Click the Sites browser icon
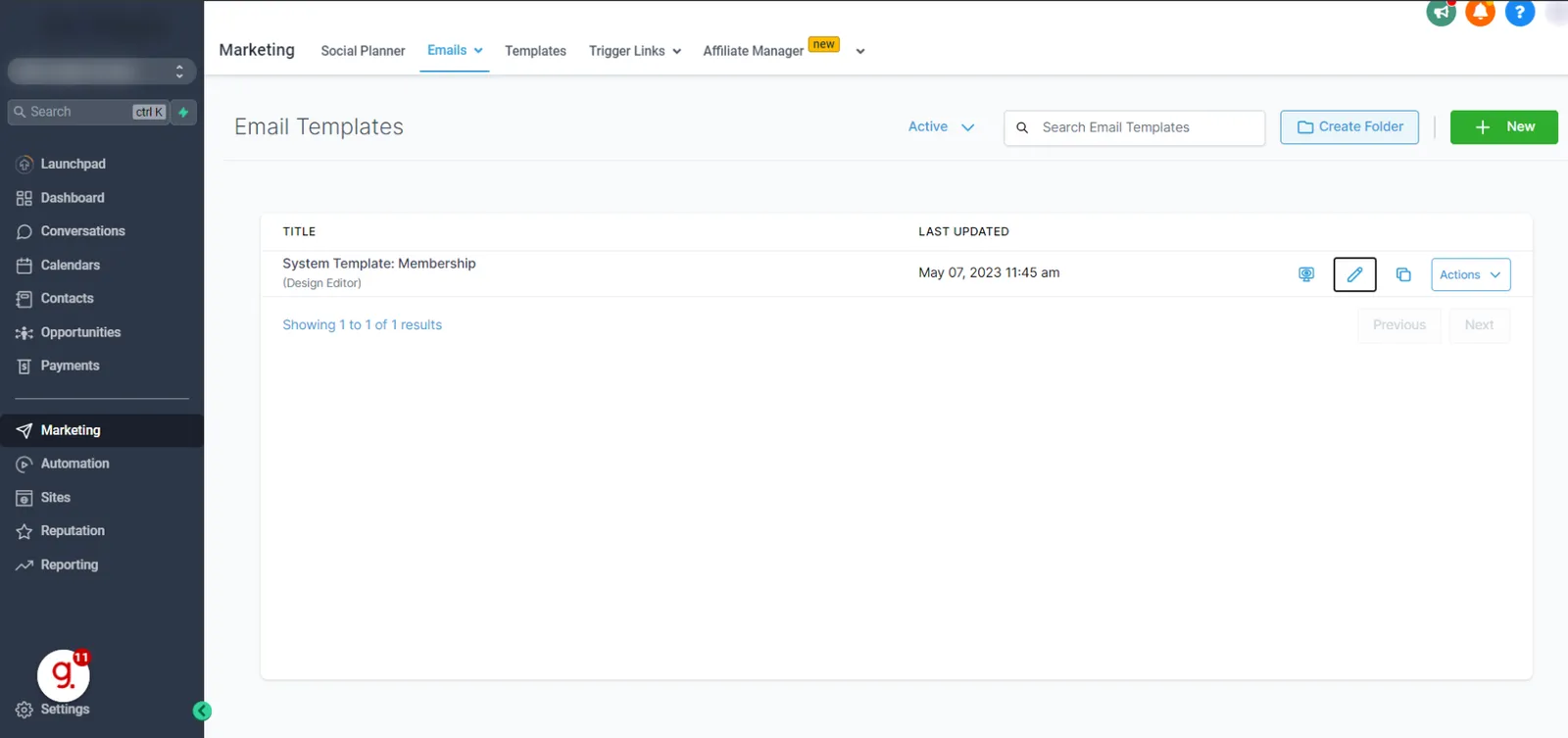Image resolution: width=1568 pixels, height=738 pixels. (24, 498)
